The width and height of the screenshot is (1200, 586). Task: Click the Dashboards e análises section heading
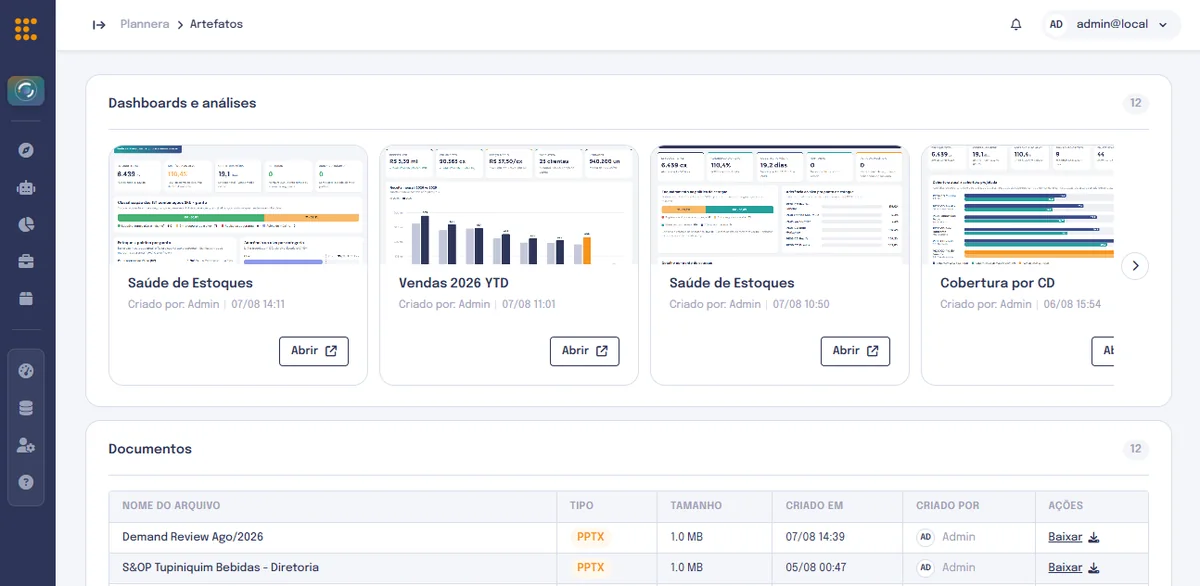point(182,103)
